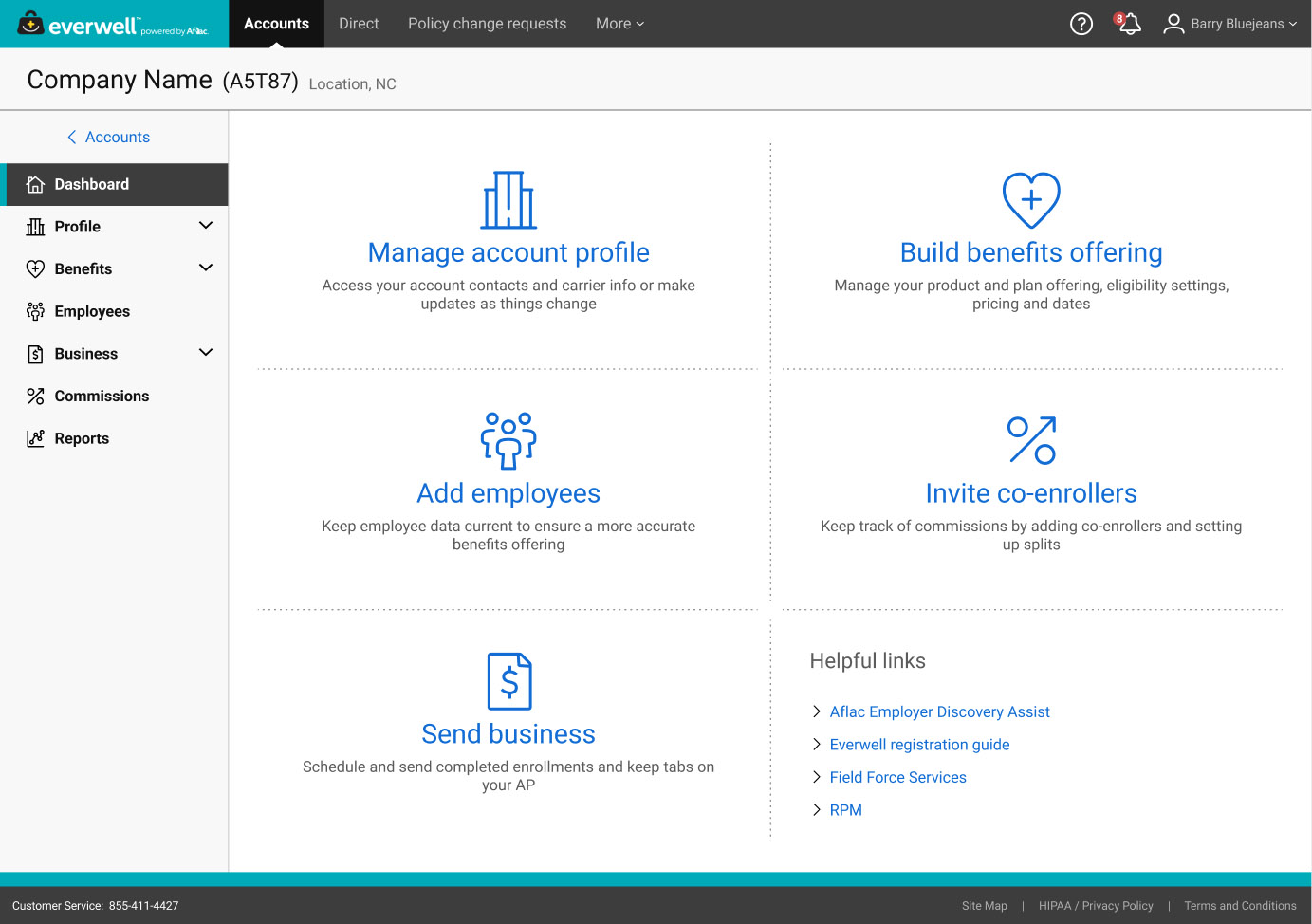Click the large dollar document icon above Send business
This screenshot has width=1312, height=924.
[509, 681]
